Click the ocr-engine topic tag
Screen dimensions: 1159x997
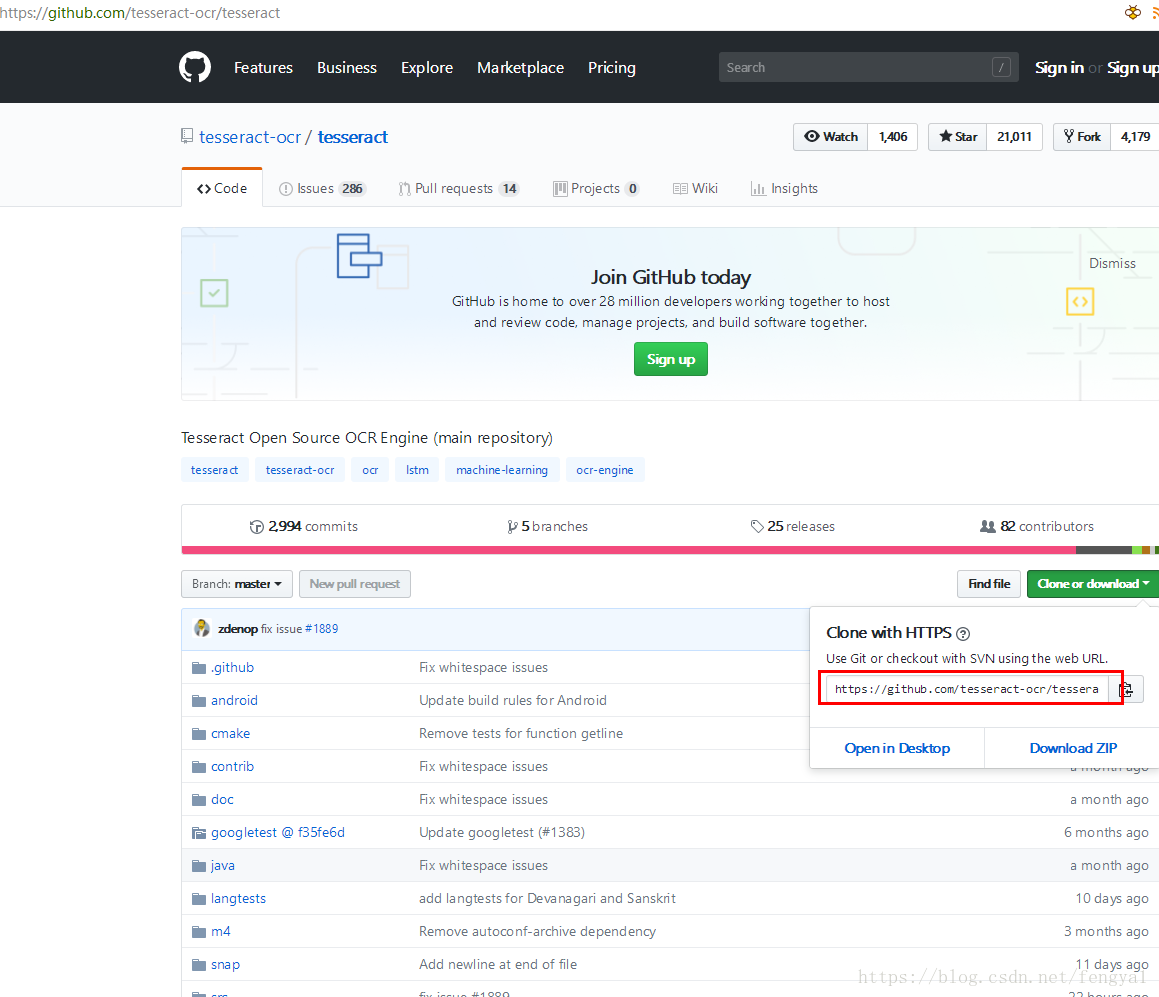[605, 470]
